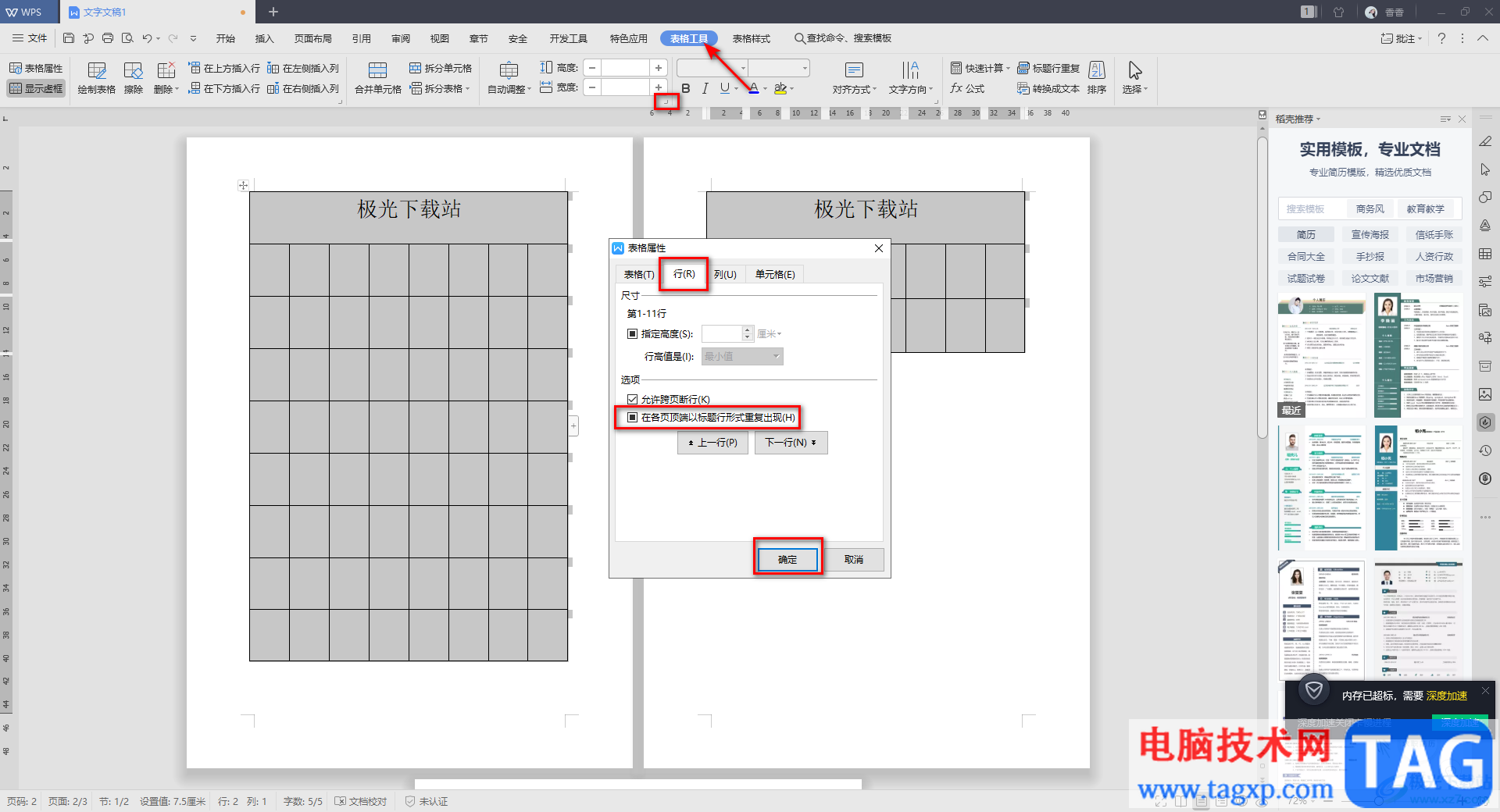The image size is (1500, 812).
Task: Click the 商务风 filter tag
Action: [1370, 209]
